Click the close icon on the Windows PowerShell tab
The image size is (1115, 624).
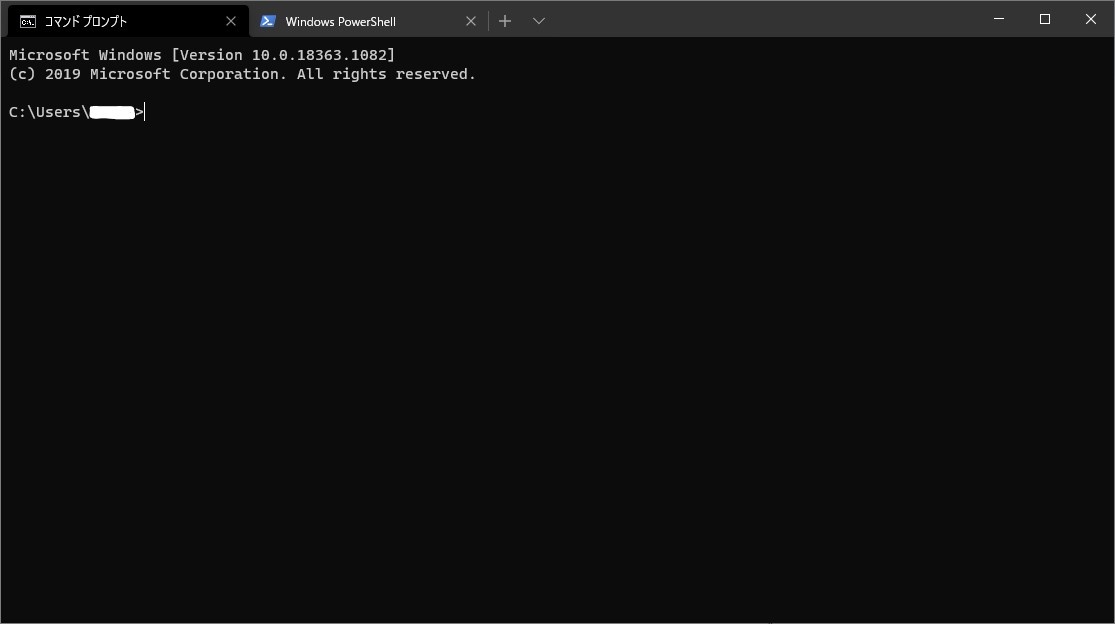pos(471,20)
